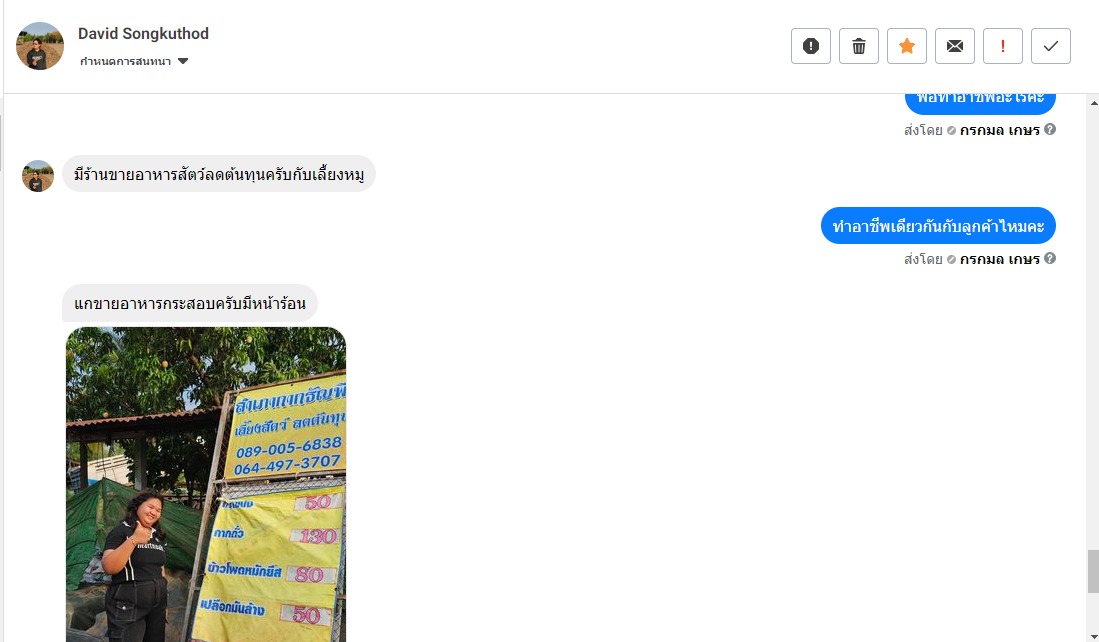This screenshot has height=642, width=1099.
Task: Expand the กำหนดการสนทนา dropdown arrow
Action: pyautogui.click(x=183, y=61)
